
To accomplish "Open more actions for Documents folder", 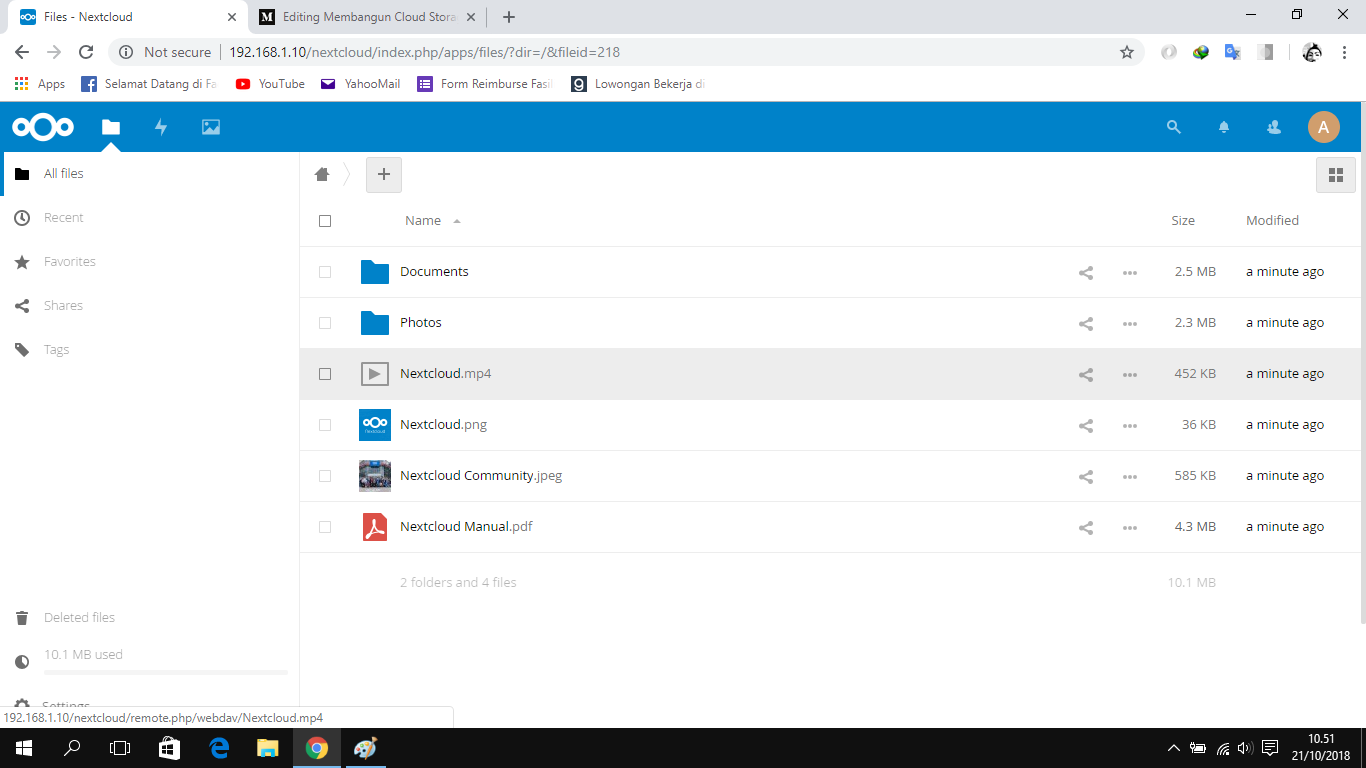I will coord(1130,272).
